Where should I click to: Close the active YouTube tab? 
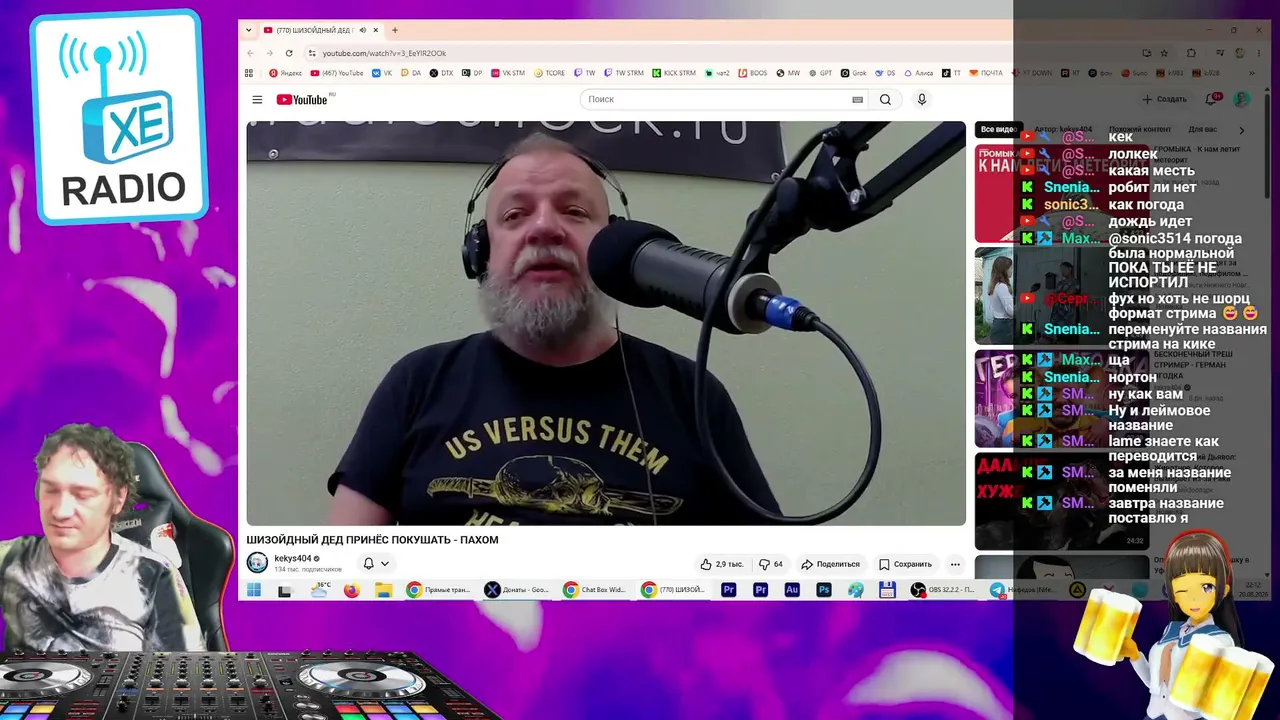375,30
